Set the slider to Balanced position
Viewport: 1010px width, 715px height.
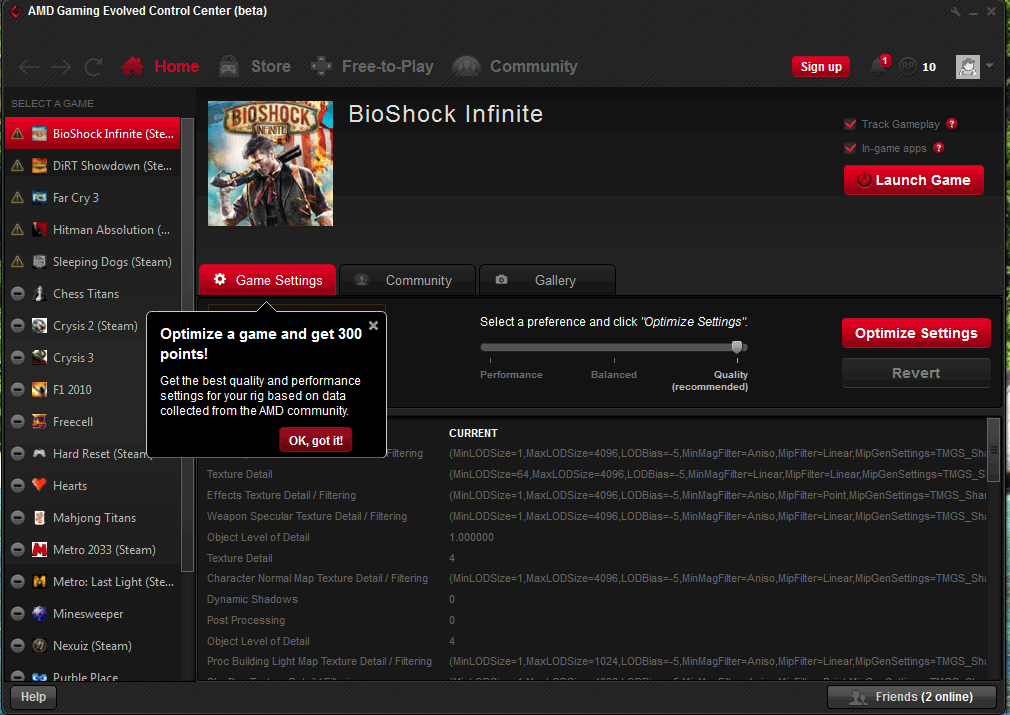614,347
